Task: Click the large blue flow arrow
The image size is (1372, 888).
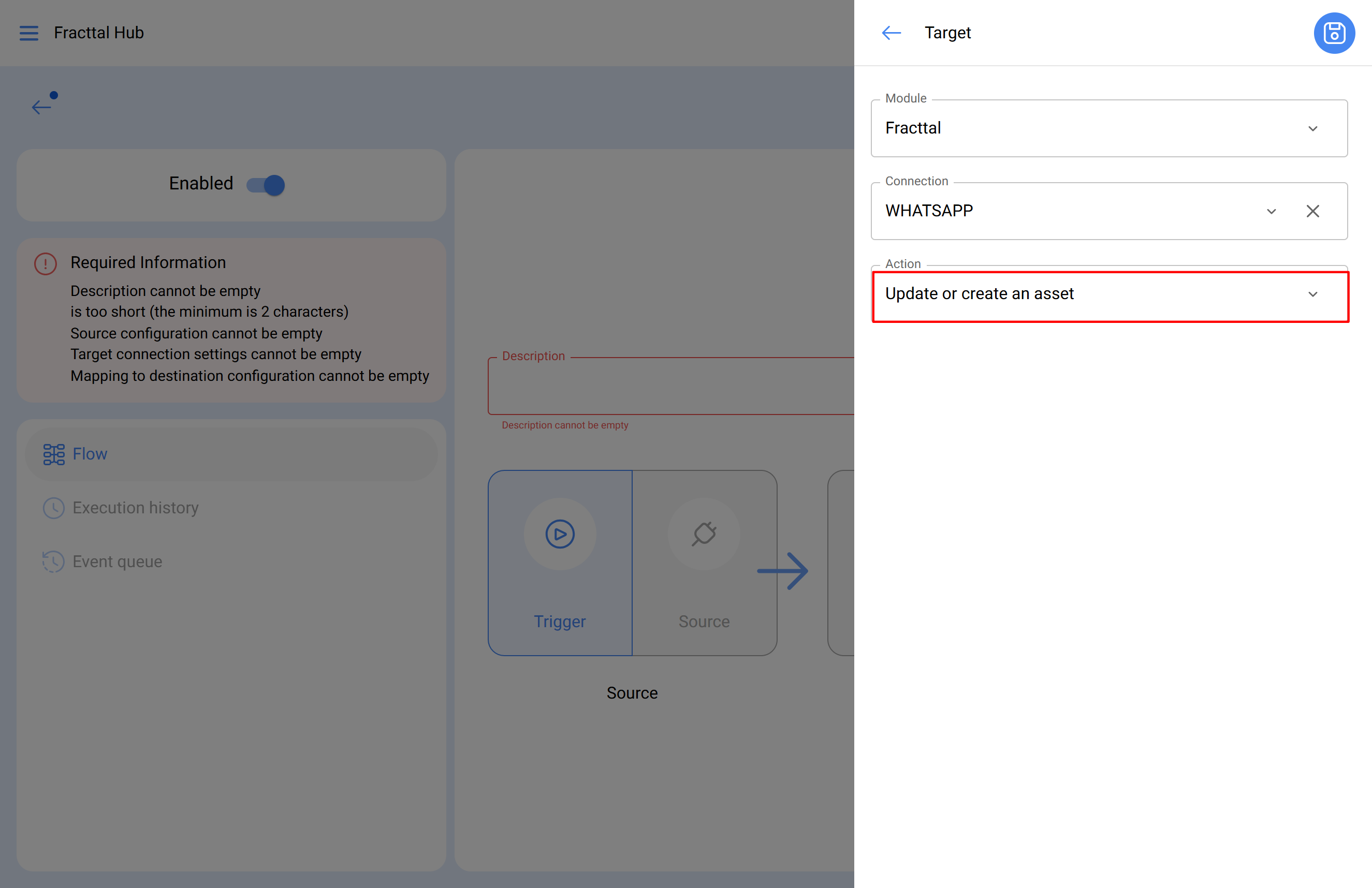Action: 783,570
